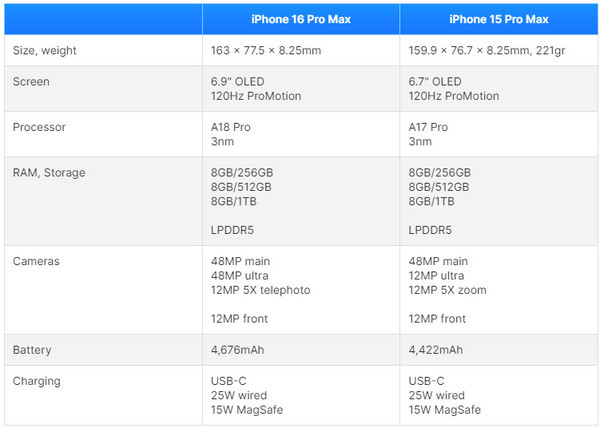Click the Processor row label
The height and width of the screenshot is (428, 600).
click(39, 127)
